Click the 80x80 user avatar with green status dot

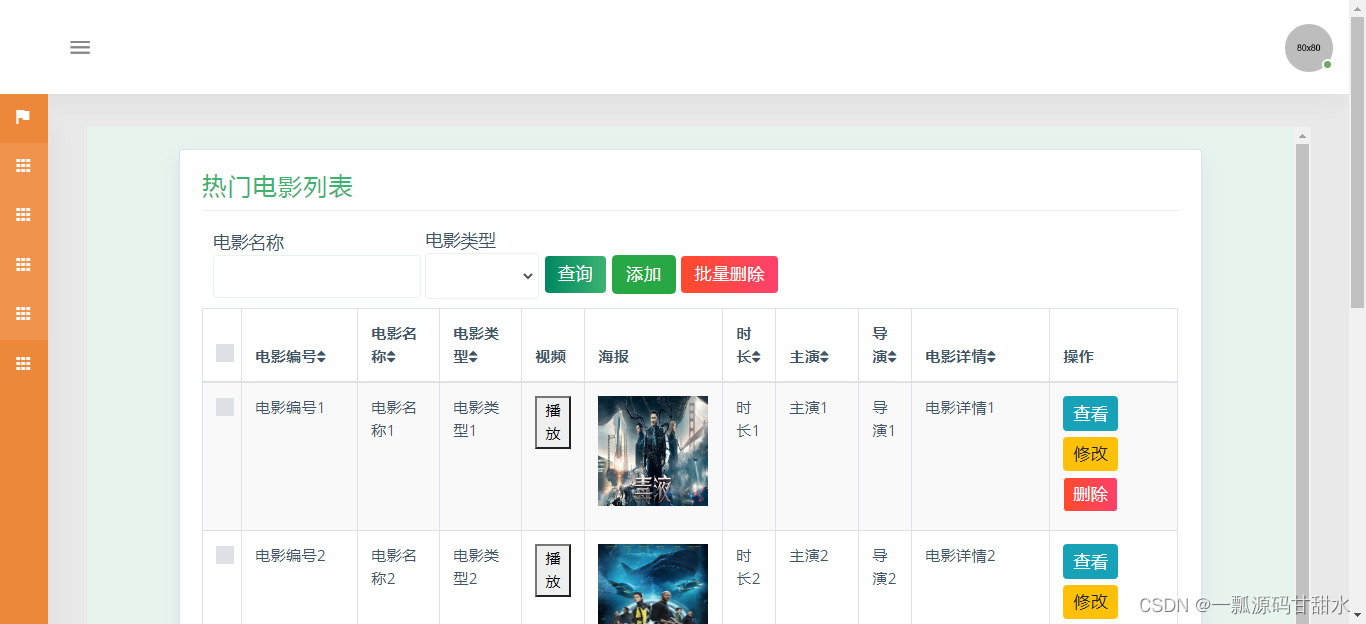pos(1308,47)
